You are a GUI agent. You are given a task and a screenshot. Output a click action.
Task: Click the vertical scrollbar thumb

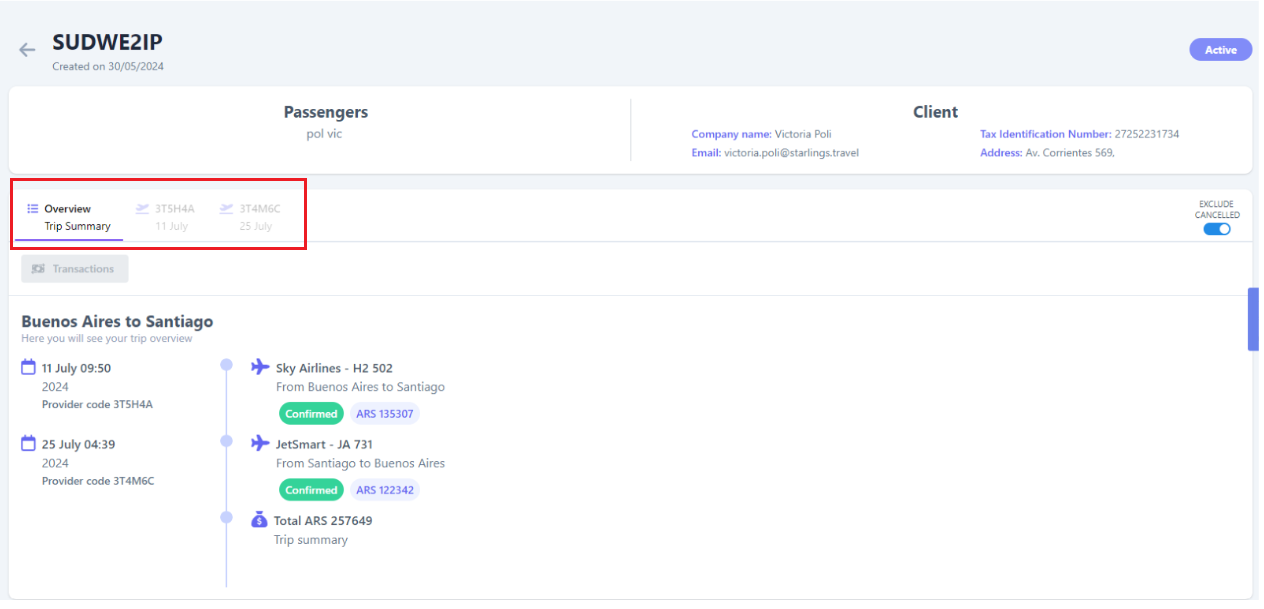(1253, 319)
